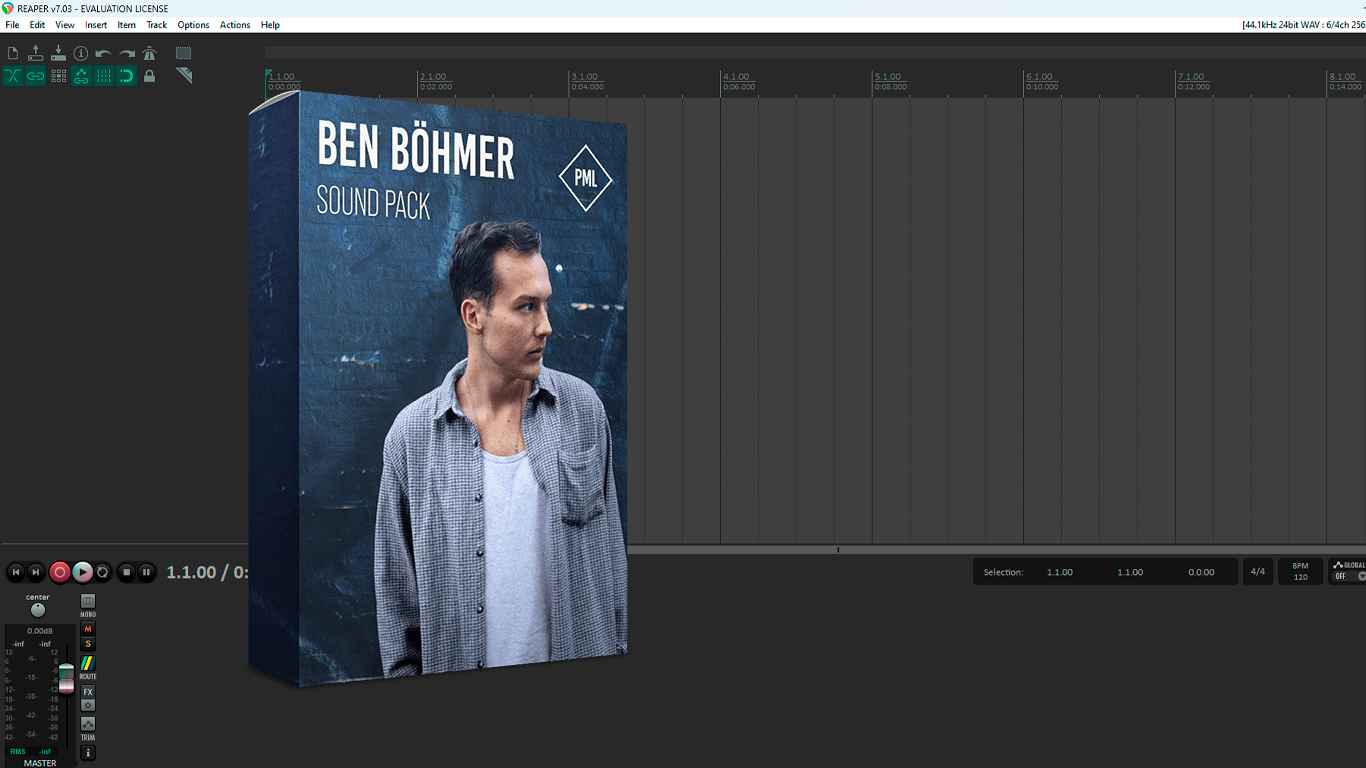Click the dashed rectangle selection icon
The height and width of the screenshot is (768, 1366).
184,53
